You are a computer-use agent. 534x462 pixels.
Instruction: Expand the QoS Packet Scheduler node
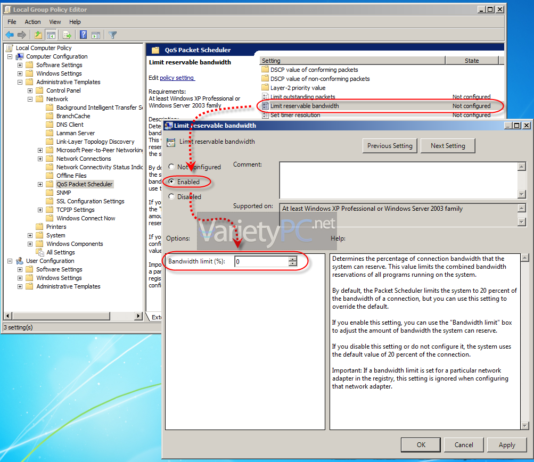(x=40, y=184)
